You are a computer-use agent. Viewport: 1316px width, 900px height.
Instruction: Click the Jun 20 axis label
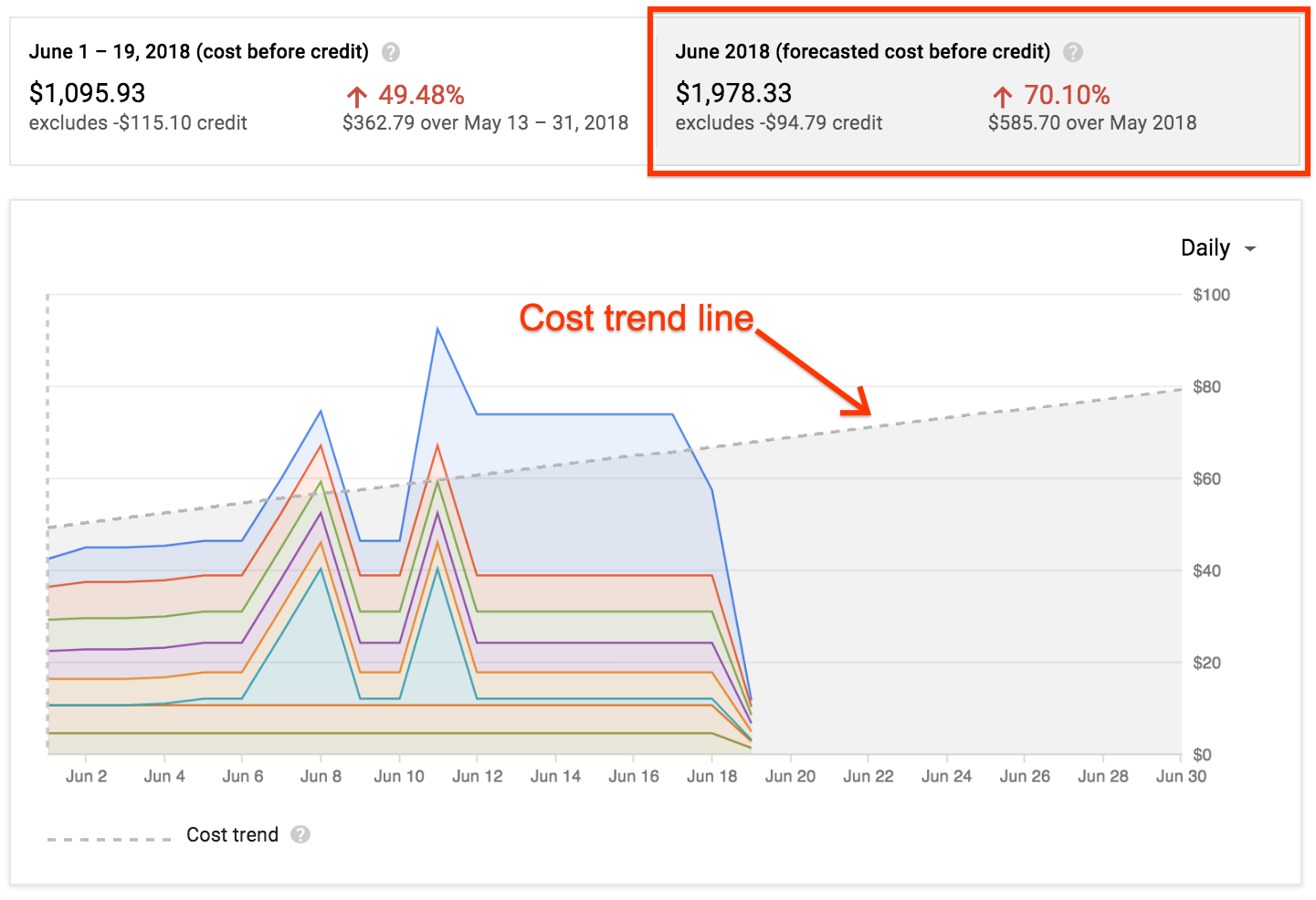point(790,775)
